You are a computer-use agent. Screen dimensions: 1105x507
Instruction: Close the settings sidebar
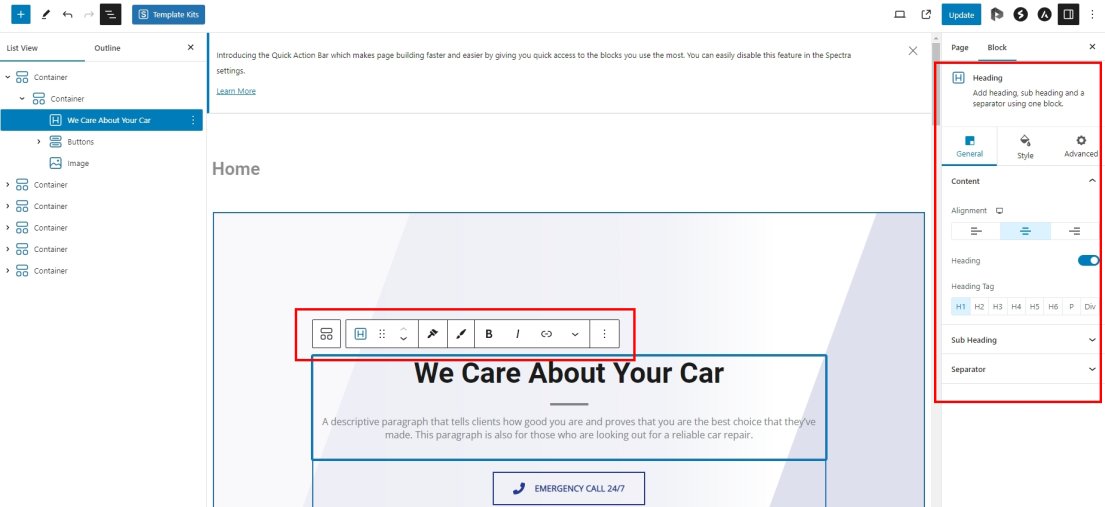pos(1092,47)
